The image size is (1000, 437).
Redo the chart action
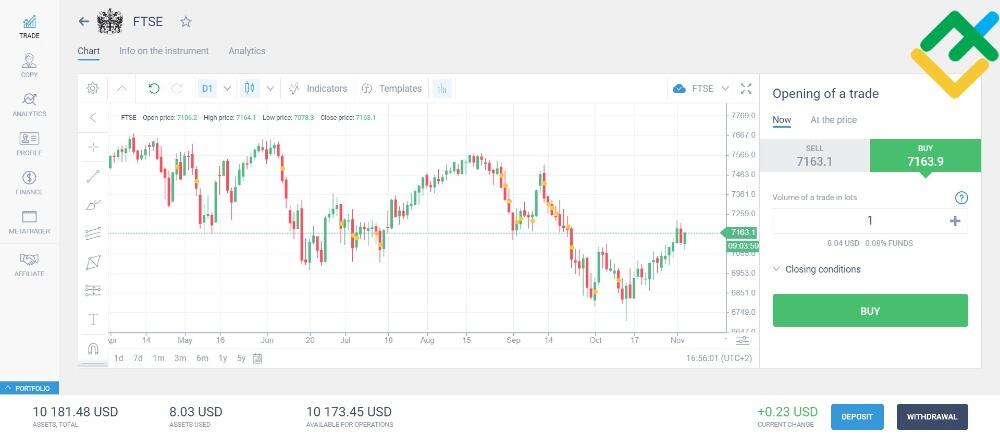[177, 89]
